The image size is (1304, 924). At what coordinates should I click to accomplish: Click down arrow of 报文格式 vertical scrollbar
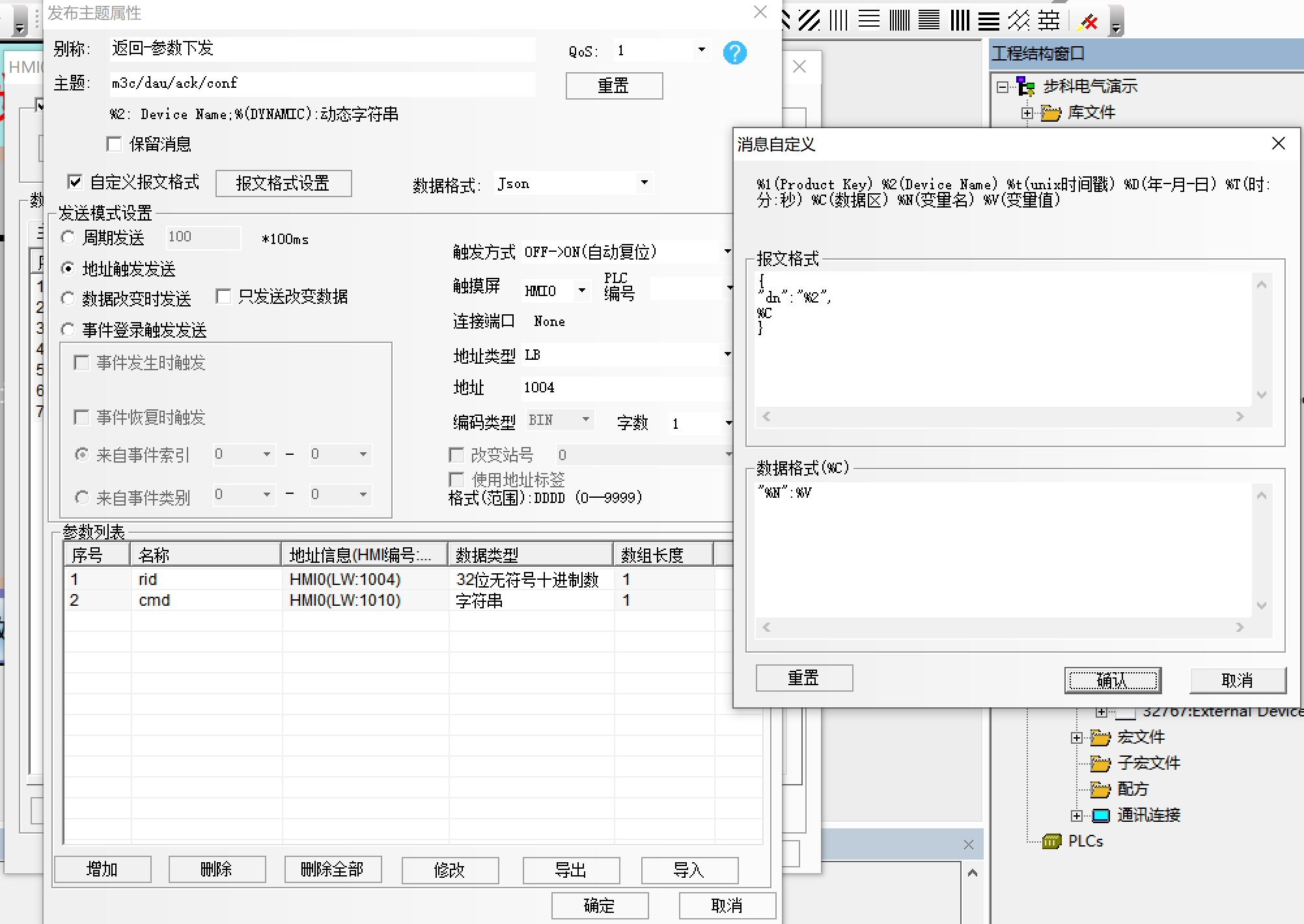1262,395
